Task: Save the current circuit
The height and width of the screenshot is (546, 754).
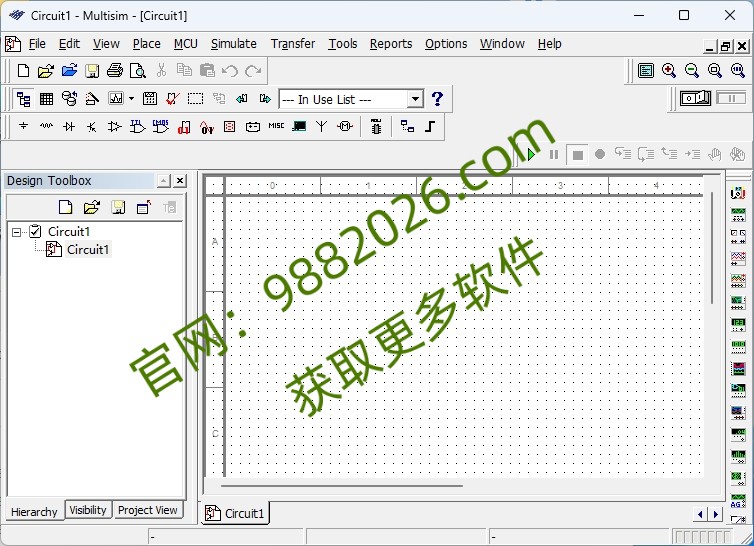Action: (x=92, y=71)
